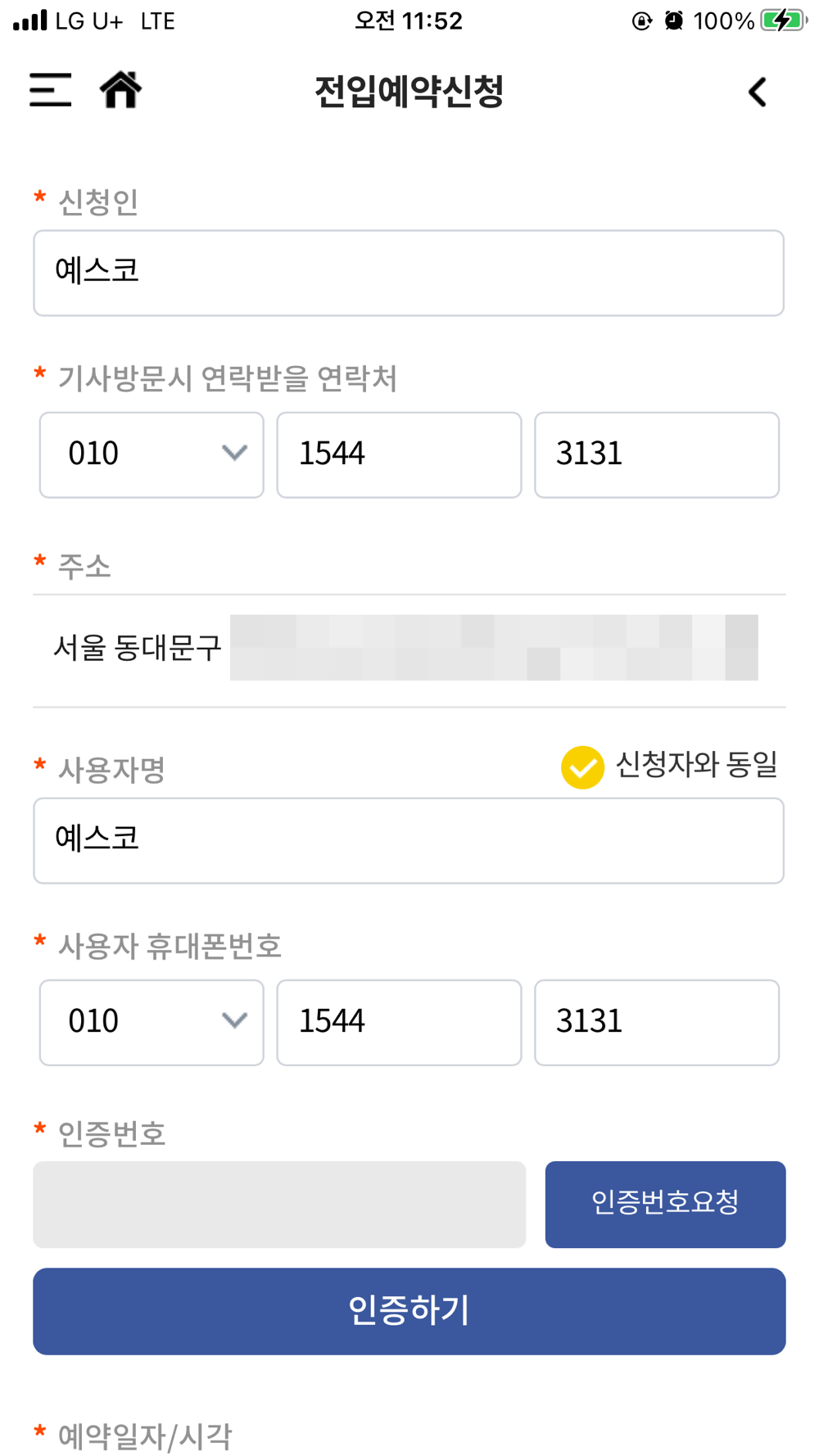This screenshot has width=819, height=1456.
Task: Toggle the 신청자와 동일 checkbox
Action: tap(582, 767)
